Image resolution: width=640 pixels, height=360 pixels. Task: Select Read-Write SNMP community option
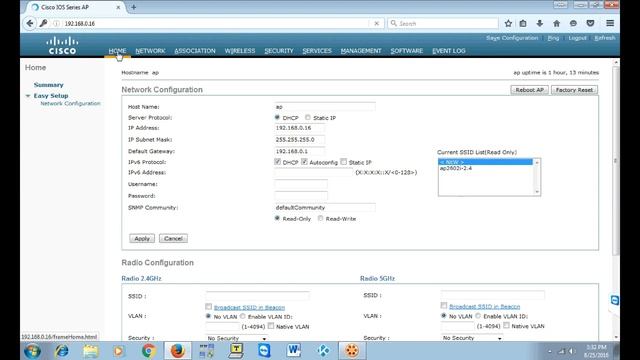[320, 218]
